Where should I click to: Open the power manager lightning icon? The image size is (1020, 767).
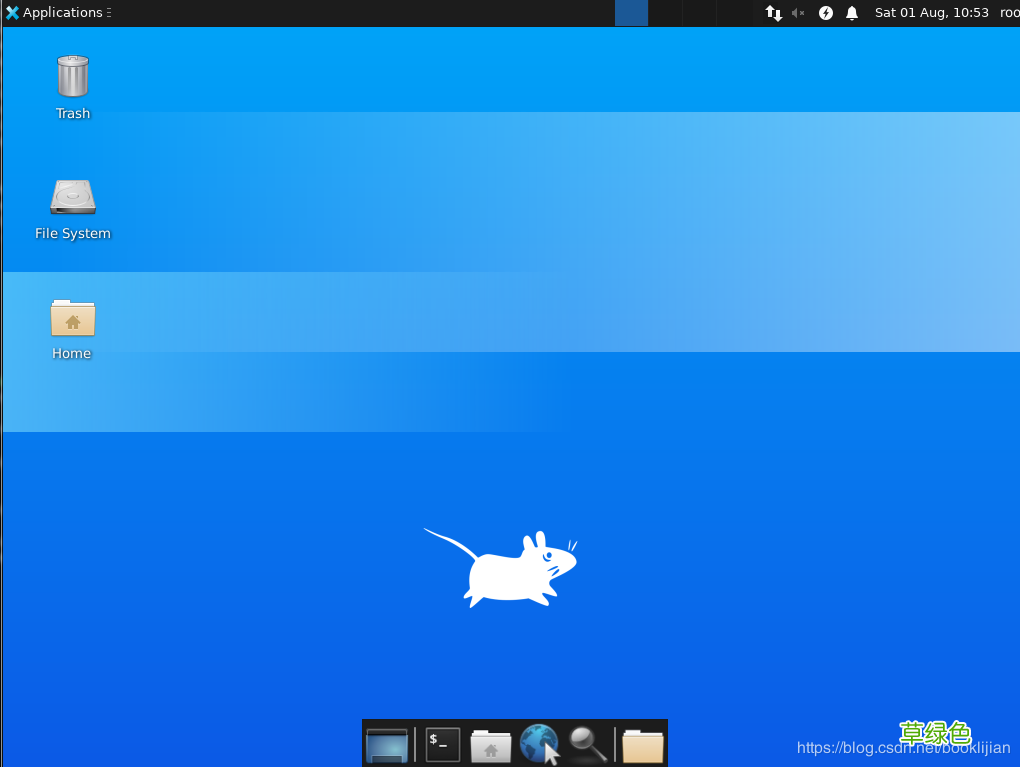(825, 13)
